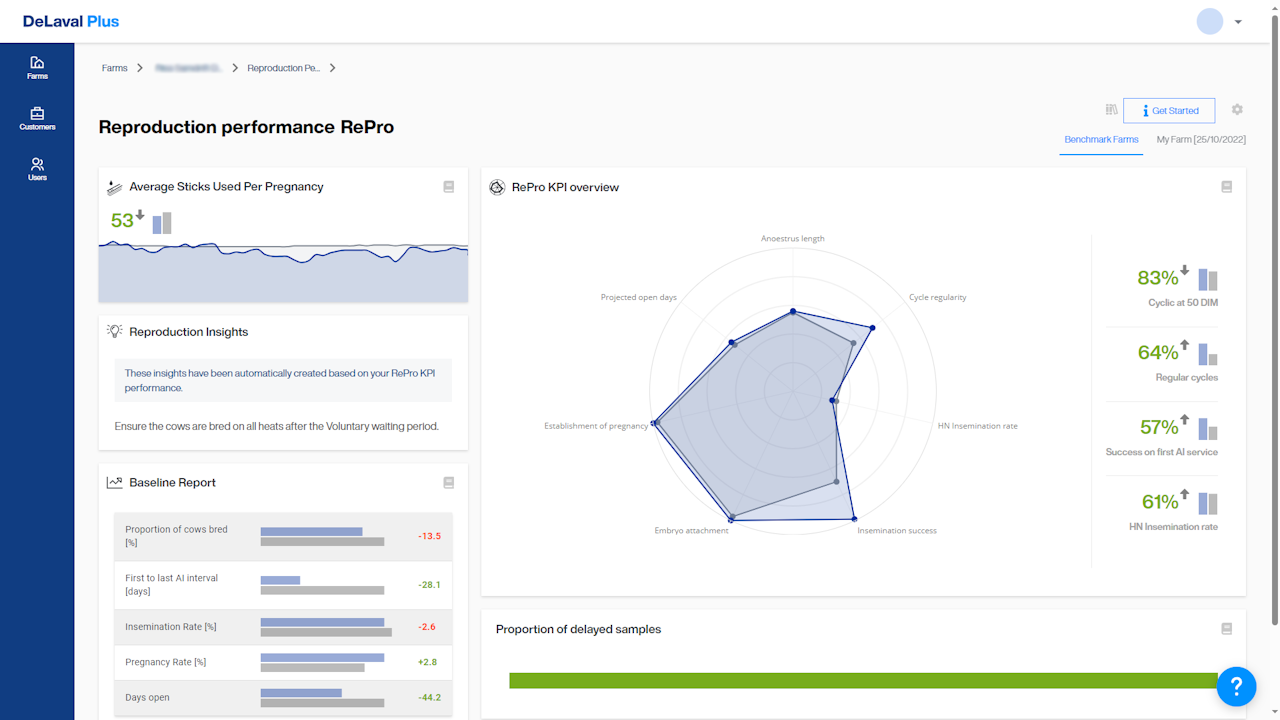Open the Customers sidebar icon
Viewport: 1280px width, 720px height.
tap(37, 118)
